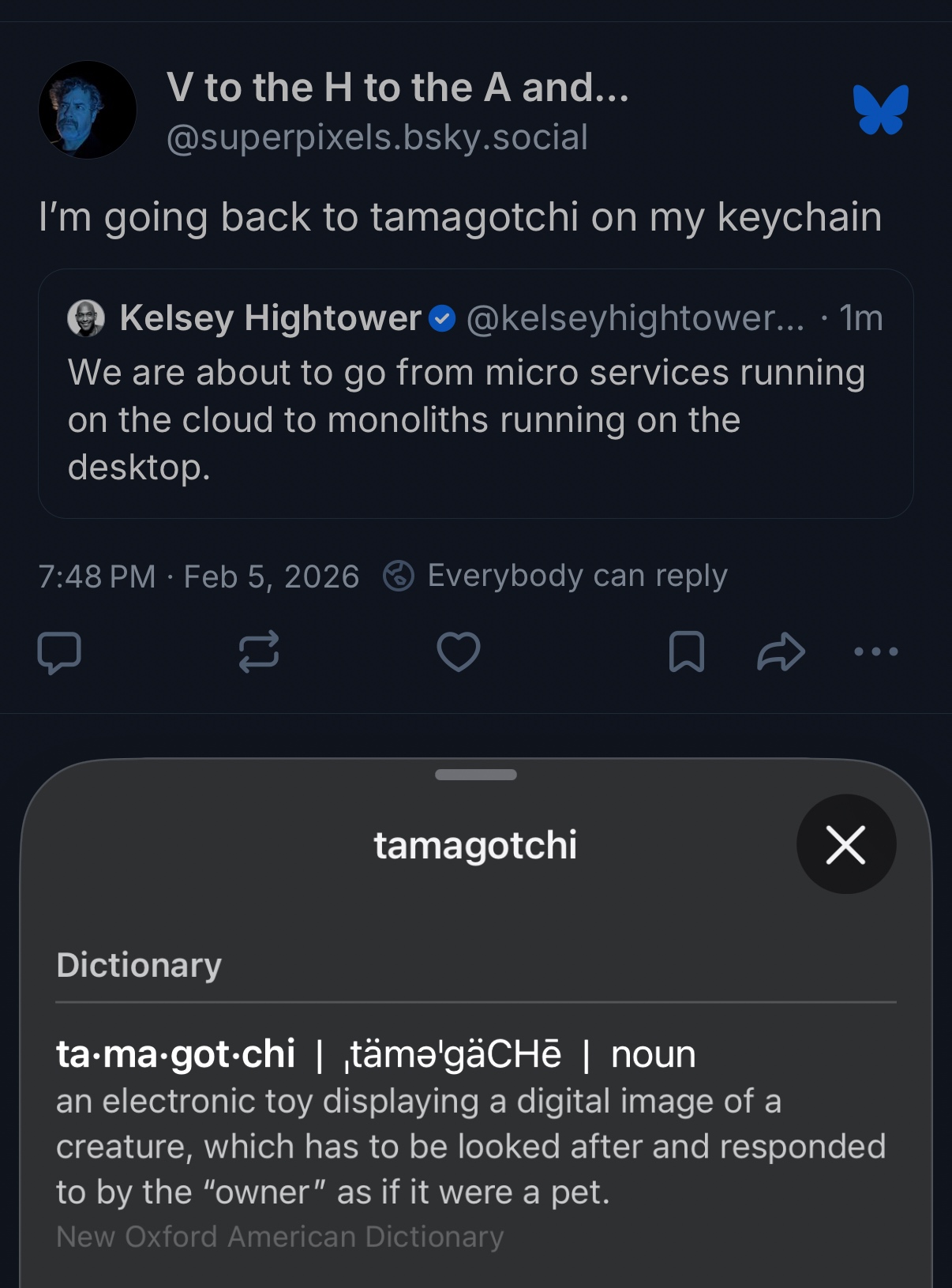952x1288 pixels.
Task: Share the post via arrow icon
Action: [x=781, y=652]
